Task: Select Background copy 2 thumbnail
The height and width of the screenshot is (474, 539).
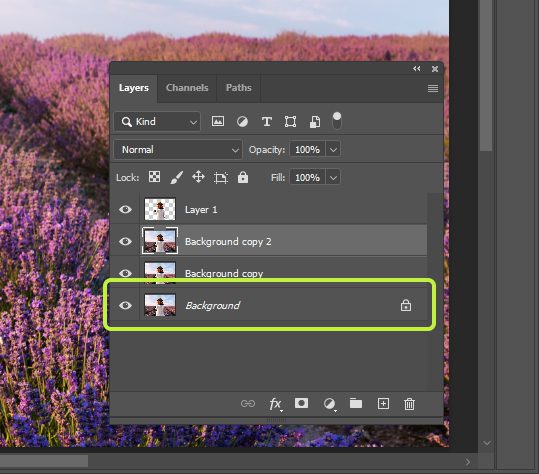Action: coord(160,241)
